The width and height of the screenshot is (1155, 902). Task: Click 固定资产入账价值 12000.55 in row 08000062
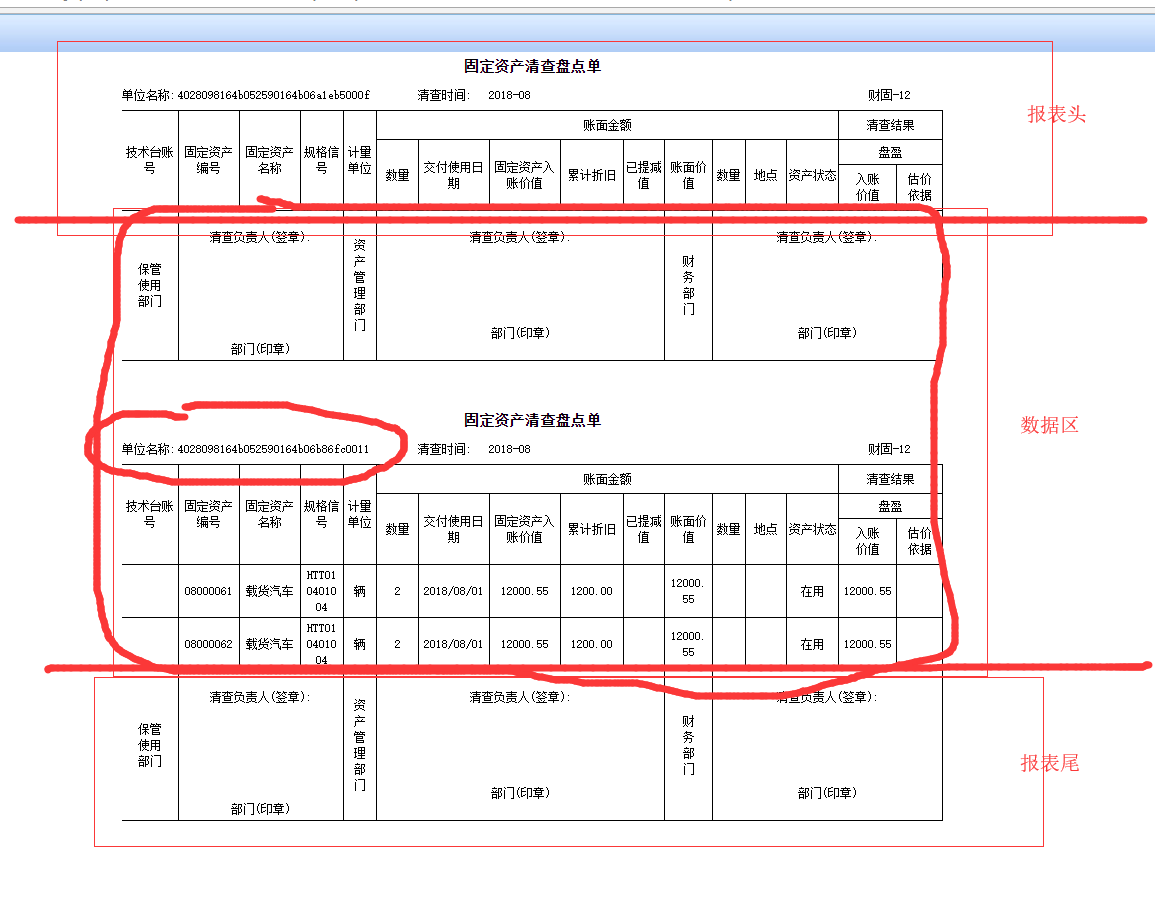pyautogui.click(x=524, y=644)
